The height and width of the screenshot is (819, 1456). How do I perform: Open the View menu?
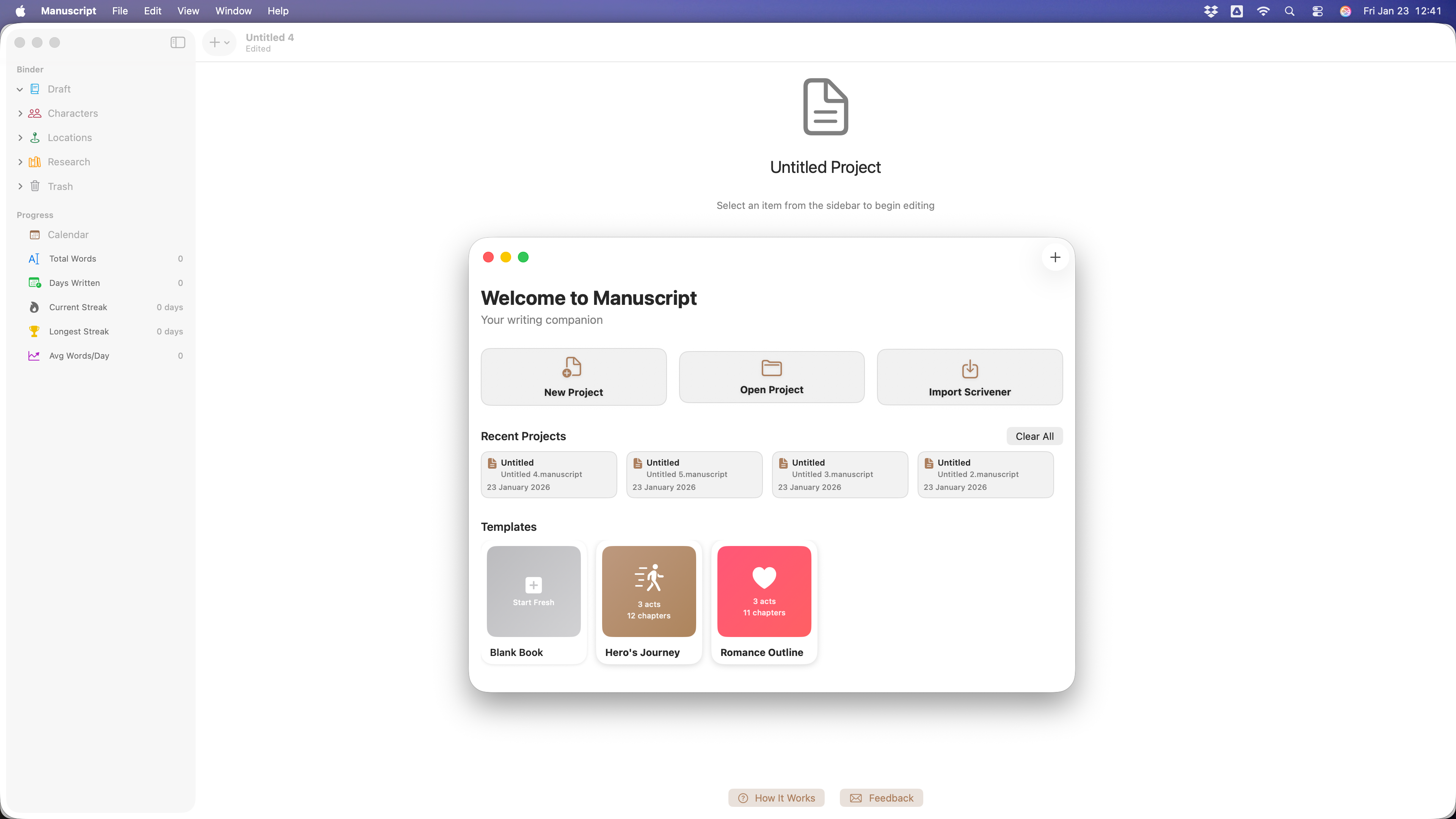[188, 11]
